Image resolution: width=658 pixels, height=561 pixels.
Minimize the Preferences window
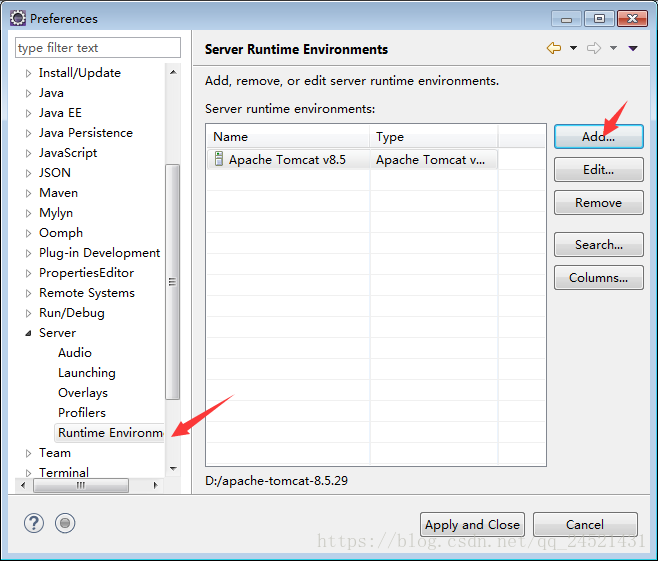[x=566, y=19]
